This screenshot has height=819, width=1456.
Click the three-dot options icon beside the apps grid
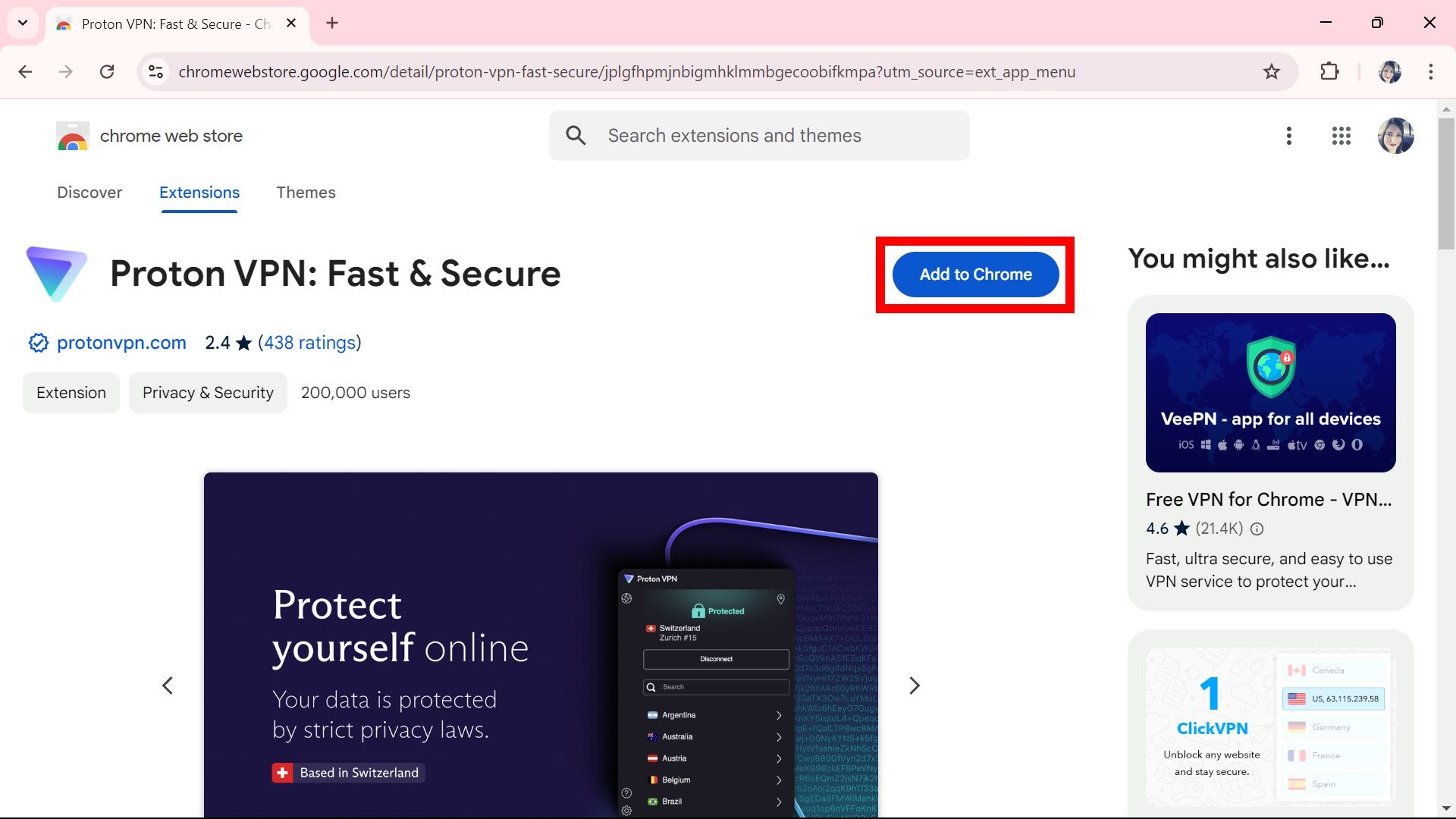(1289, 136)
